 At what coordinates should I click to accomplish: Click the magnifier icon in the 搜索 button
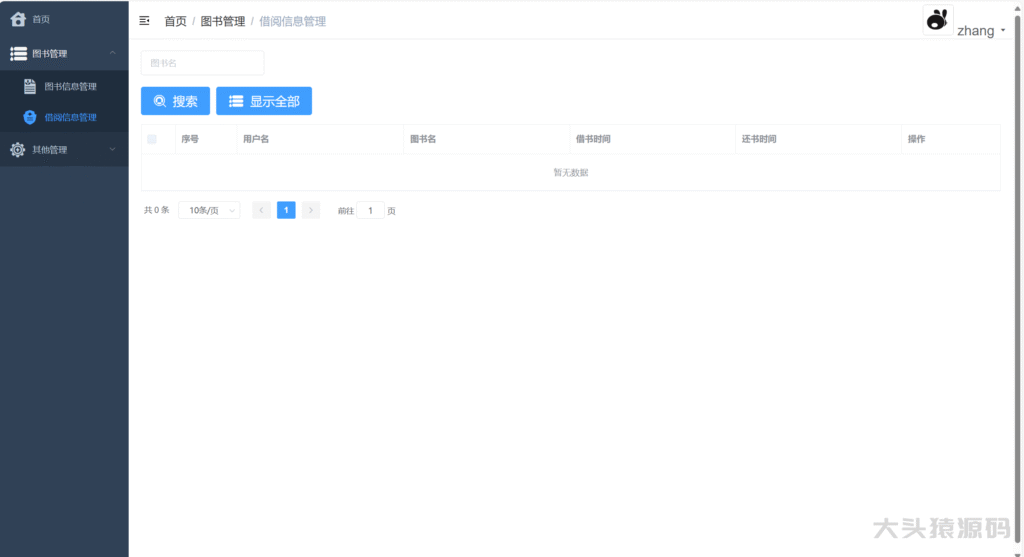(160, 101)
